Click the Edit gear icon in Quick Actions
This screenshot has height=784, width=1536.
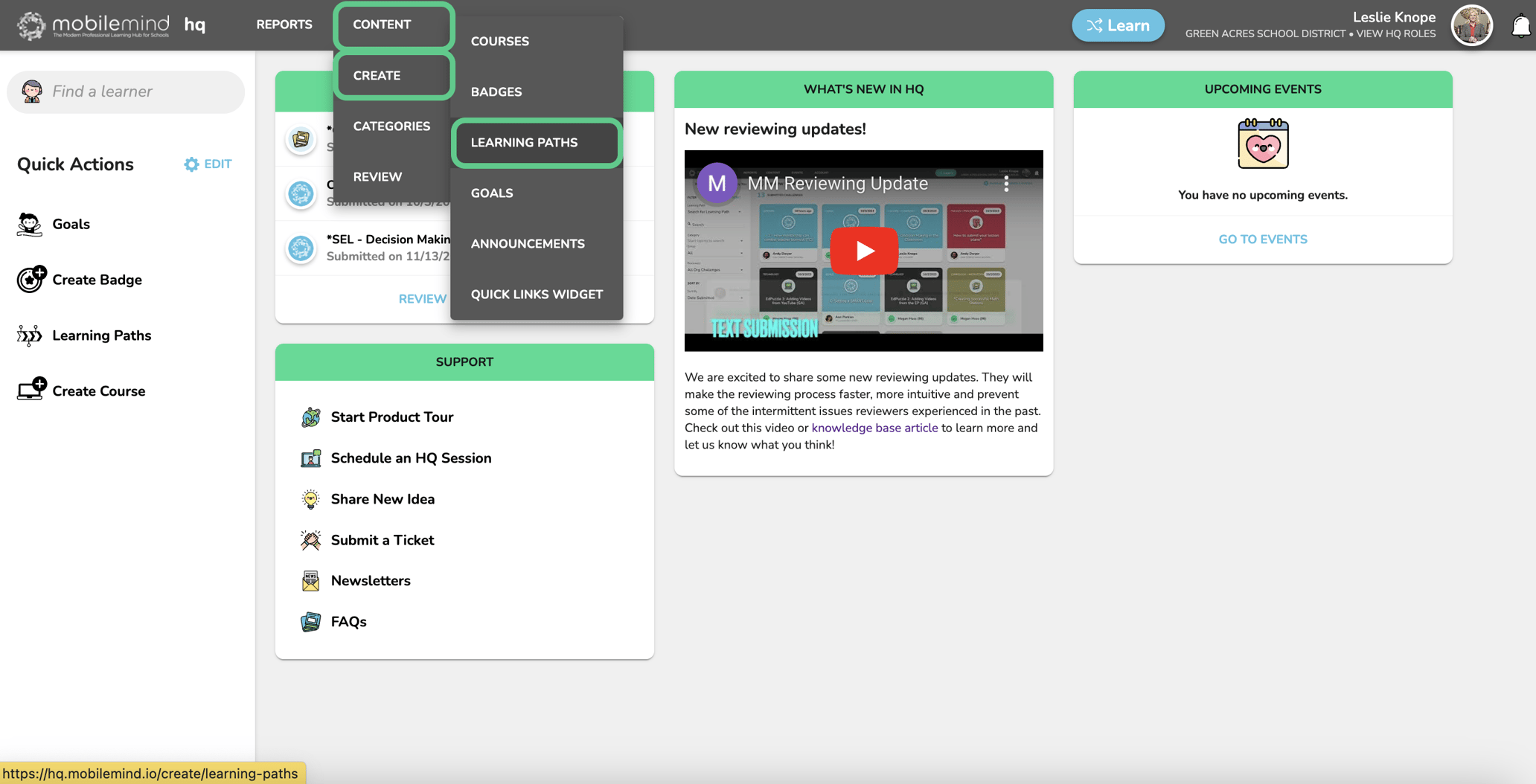pyautogui.click(x=192, y=164)
